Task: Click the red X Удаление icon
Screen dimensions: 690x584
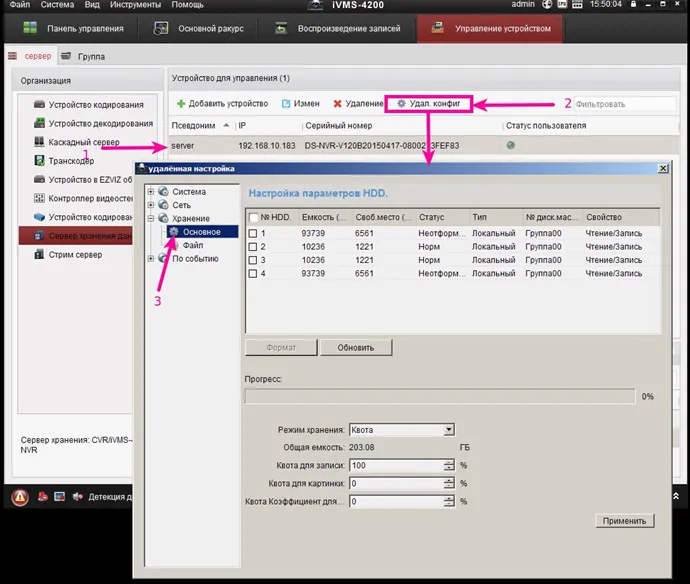Action: [338, 103]
